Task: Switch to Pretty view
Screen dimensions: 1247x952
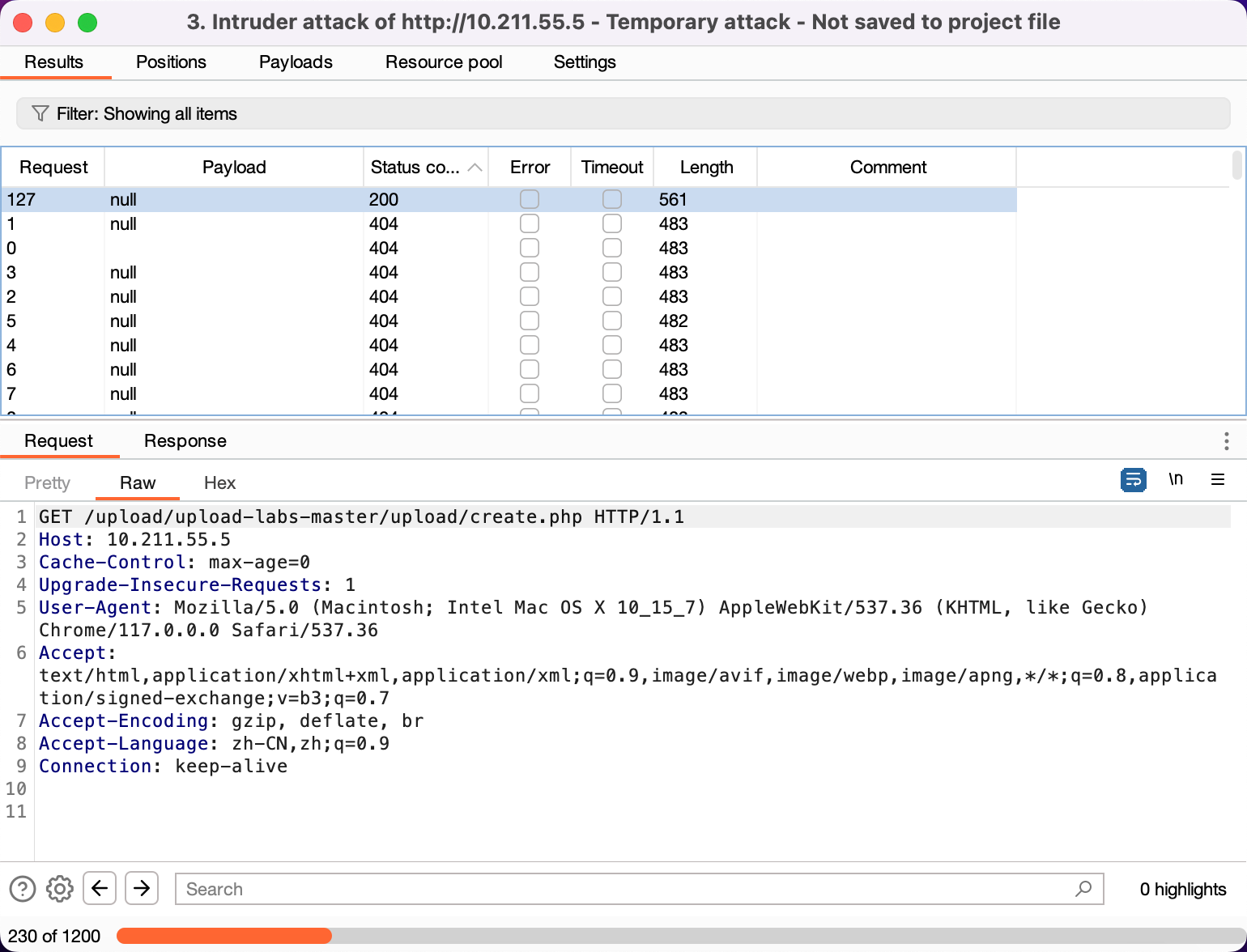Action: click(x=47, y=483)
